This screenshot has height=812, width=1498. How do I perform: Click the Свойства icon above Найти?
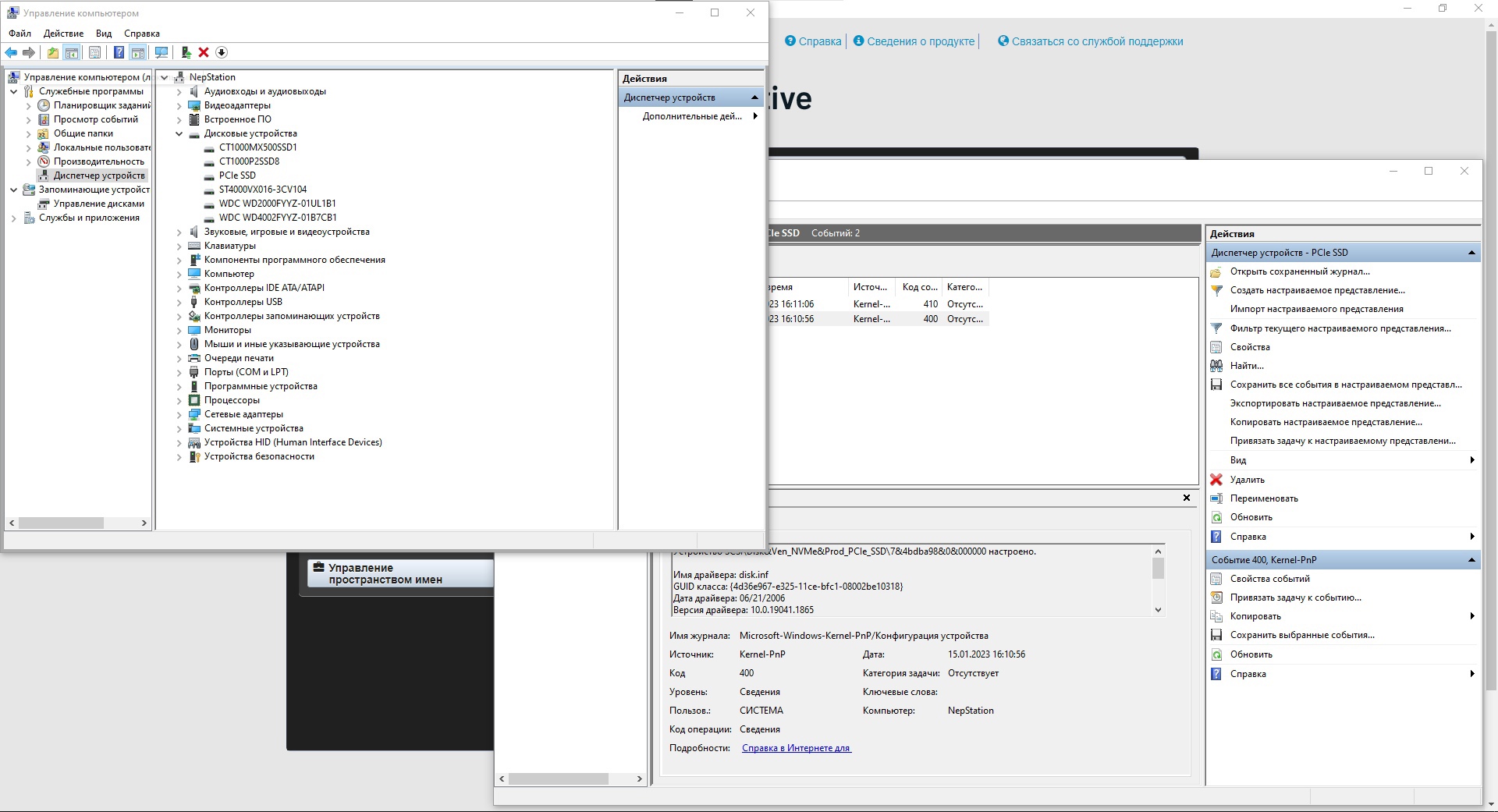[1216, 347]
